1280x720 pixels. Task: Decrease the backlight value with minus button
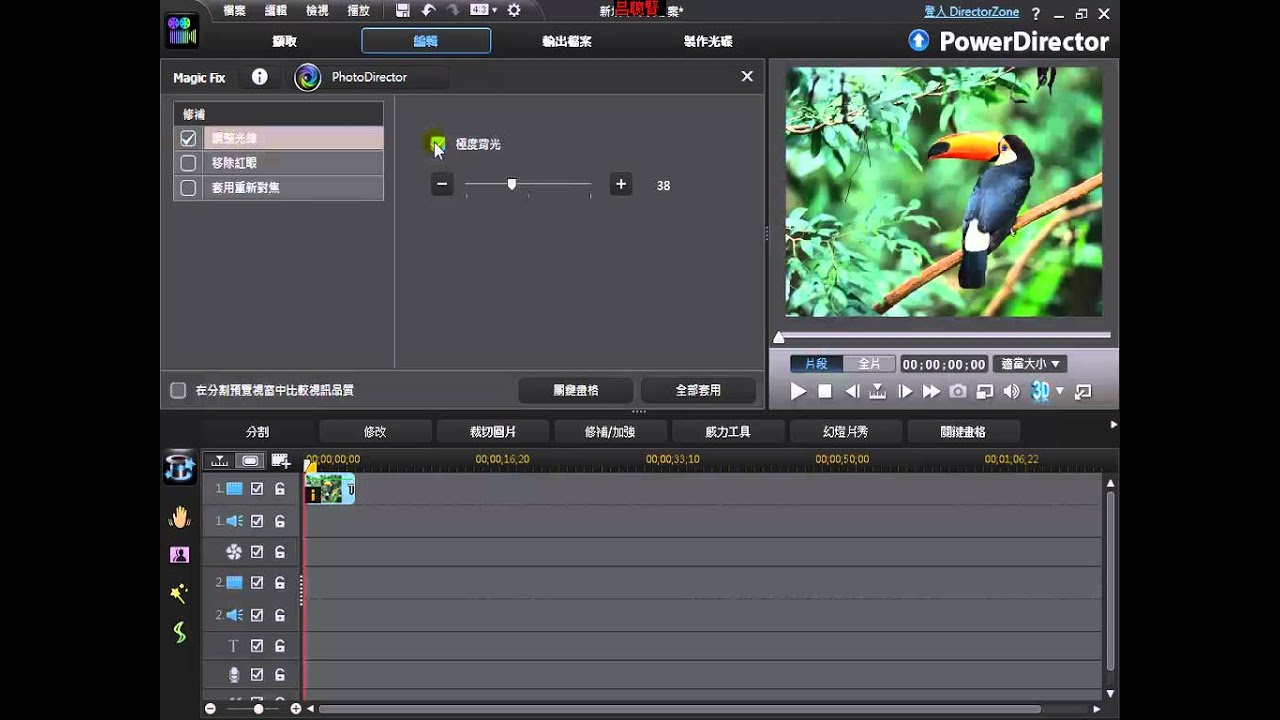pos(442,184)
